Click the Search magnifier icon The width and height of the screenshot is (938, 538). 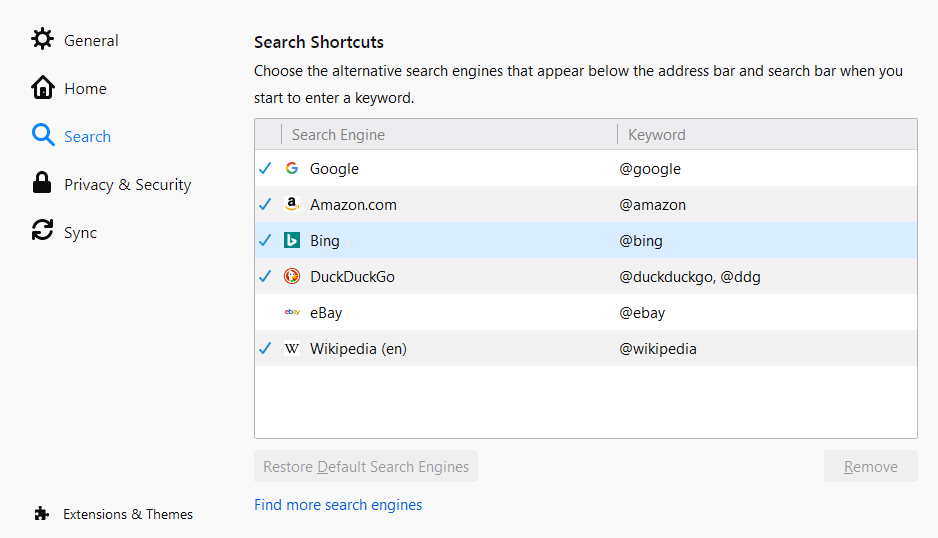43,135
